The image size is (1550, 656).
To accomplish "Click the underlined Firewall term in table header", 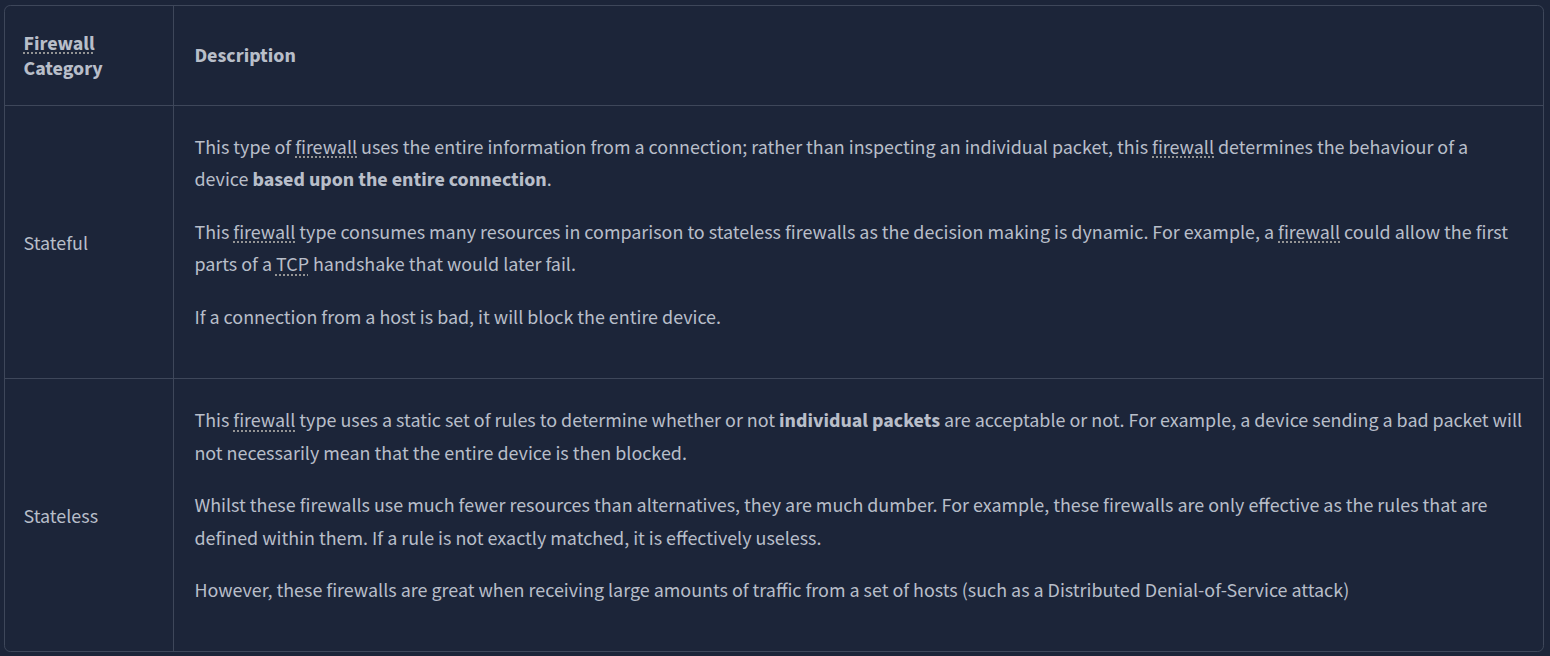I will pos(59,44).
